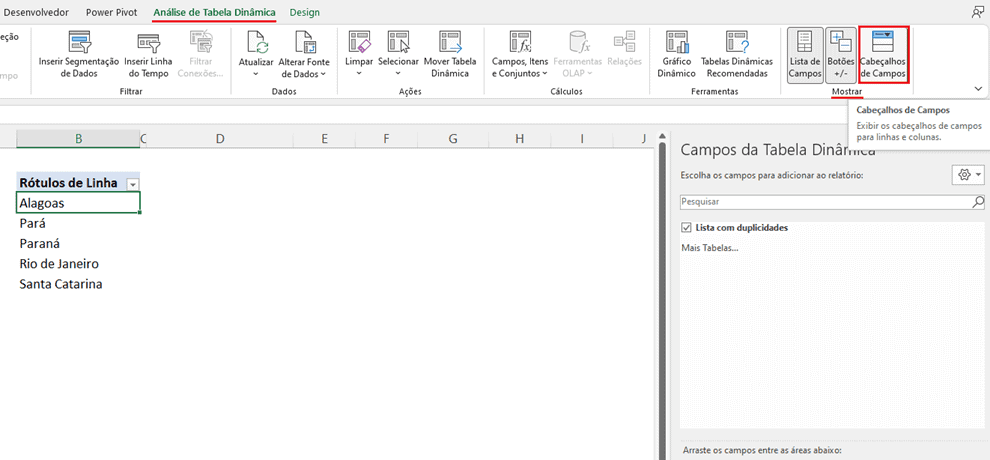This screenshot has width=990, height=460.
Task: Open the Power Pivot tab
Action: point(112,12)
